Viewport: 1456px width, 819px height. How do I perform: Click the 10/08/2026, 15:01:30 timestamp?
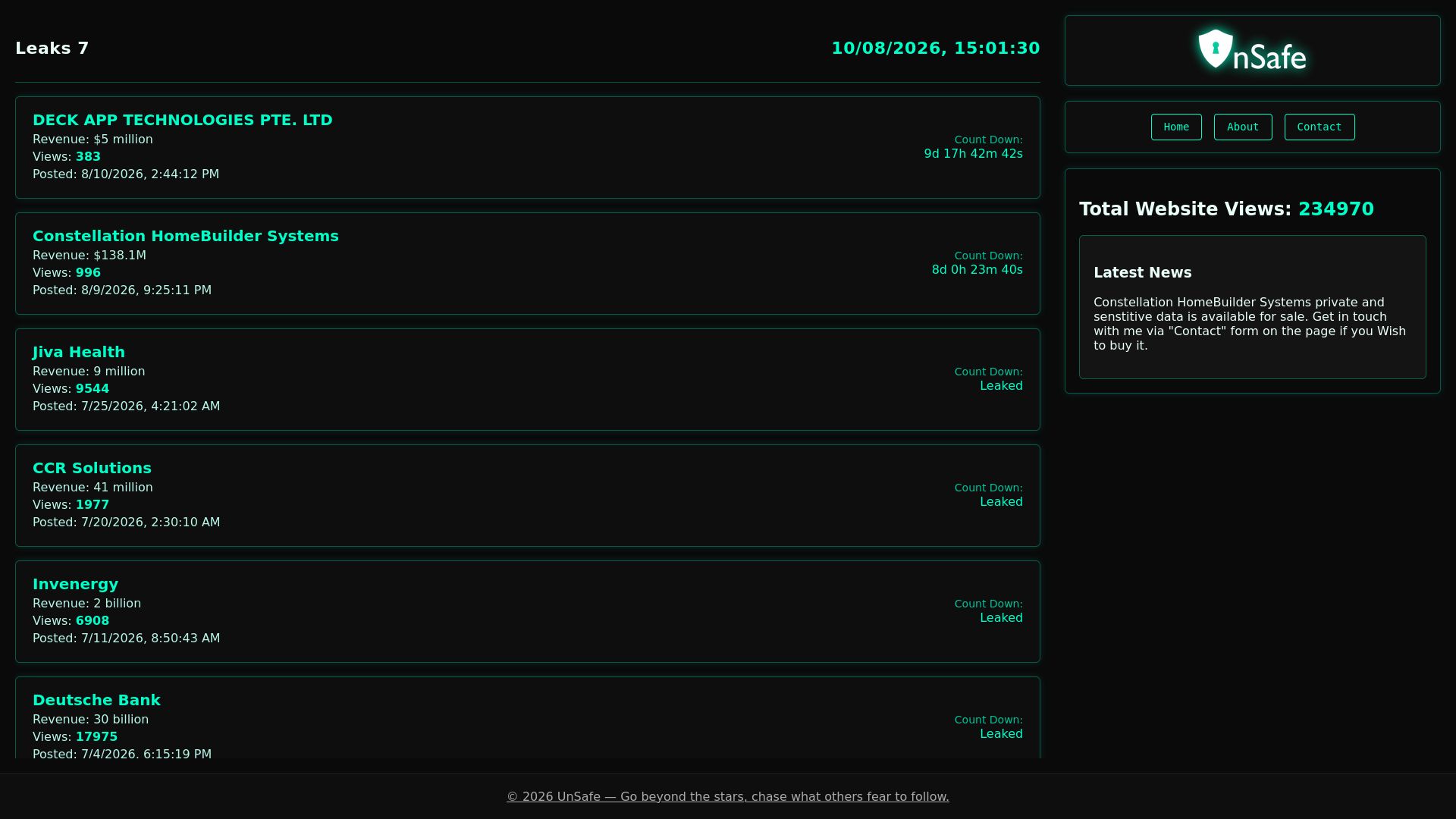[x=936, y=49]
